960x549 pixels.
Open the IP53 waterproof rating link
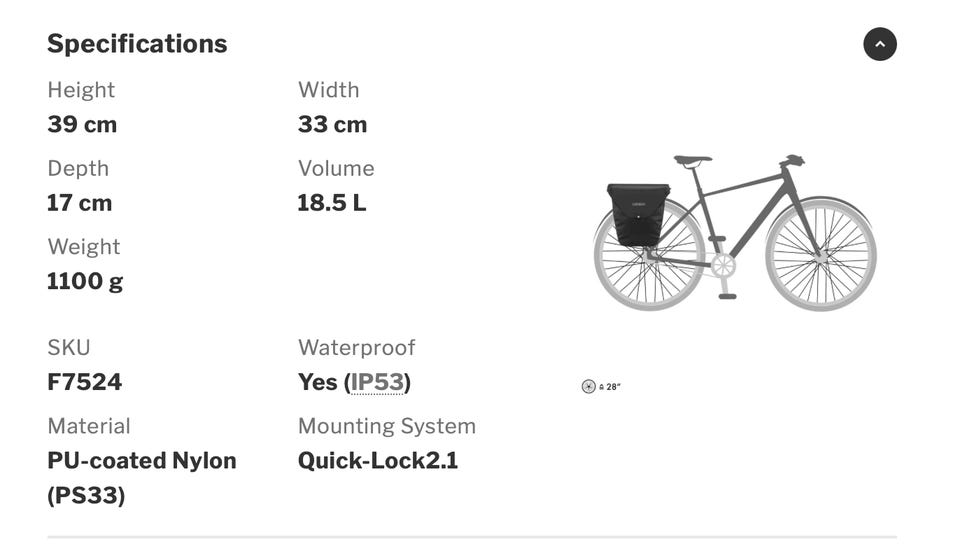[x=377, y=382]
